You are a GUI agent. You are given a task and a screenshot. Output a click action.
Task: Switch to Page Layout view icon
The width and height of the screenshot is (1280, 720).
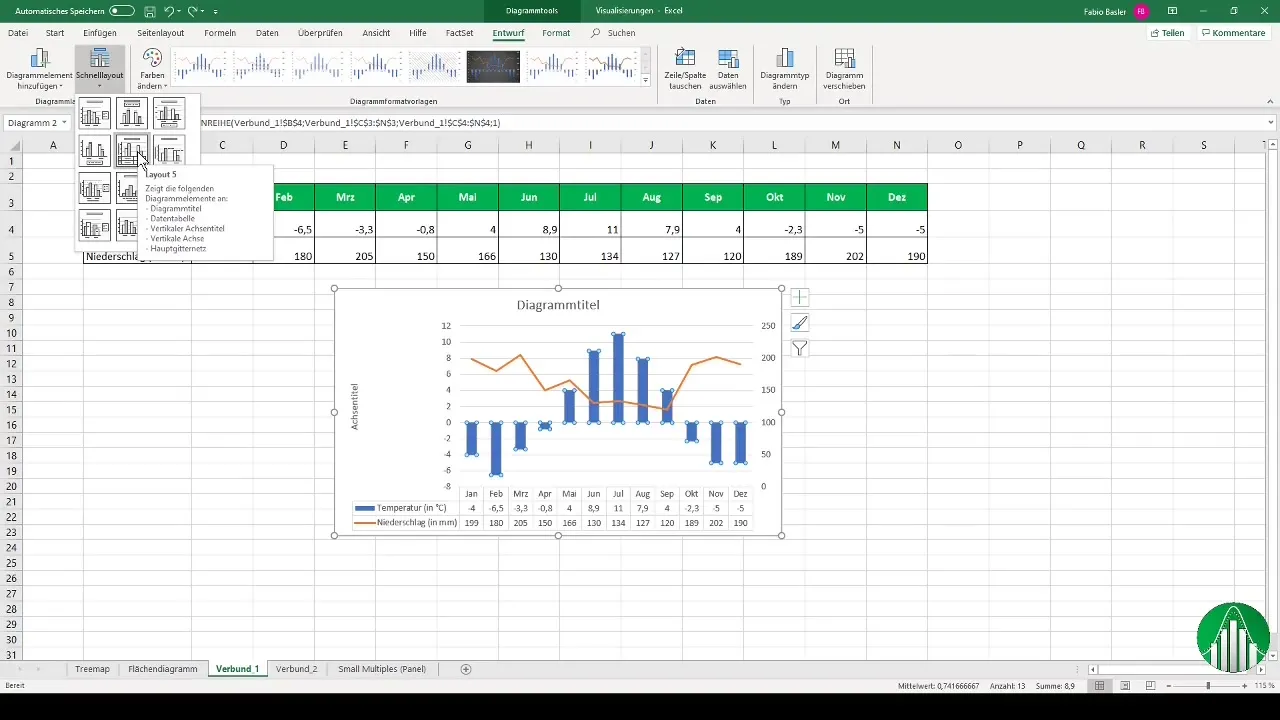pyautogui.click(x=1126, y=686)
